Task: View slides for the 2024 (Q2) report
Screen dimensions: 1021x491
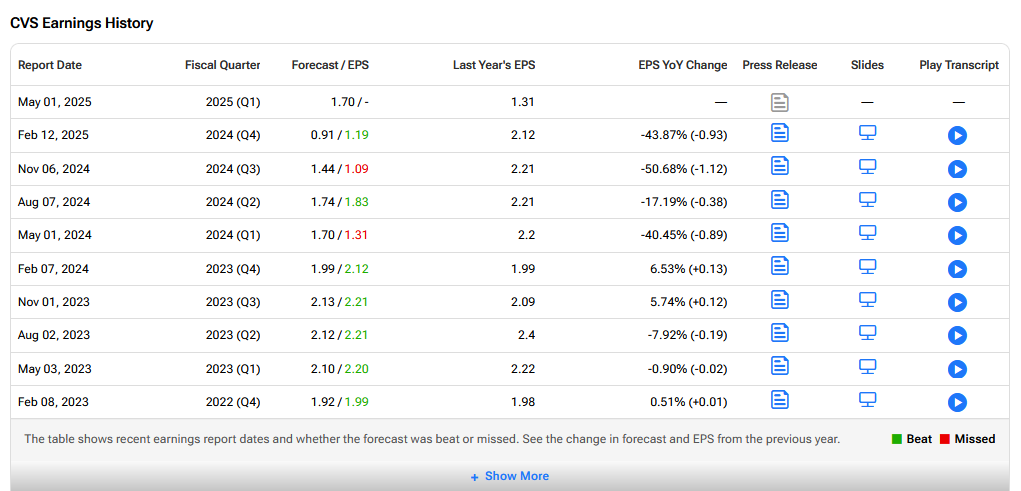Action: (x=867, y=200)
